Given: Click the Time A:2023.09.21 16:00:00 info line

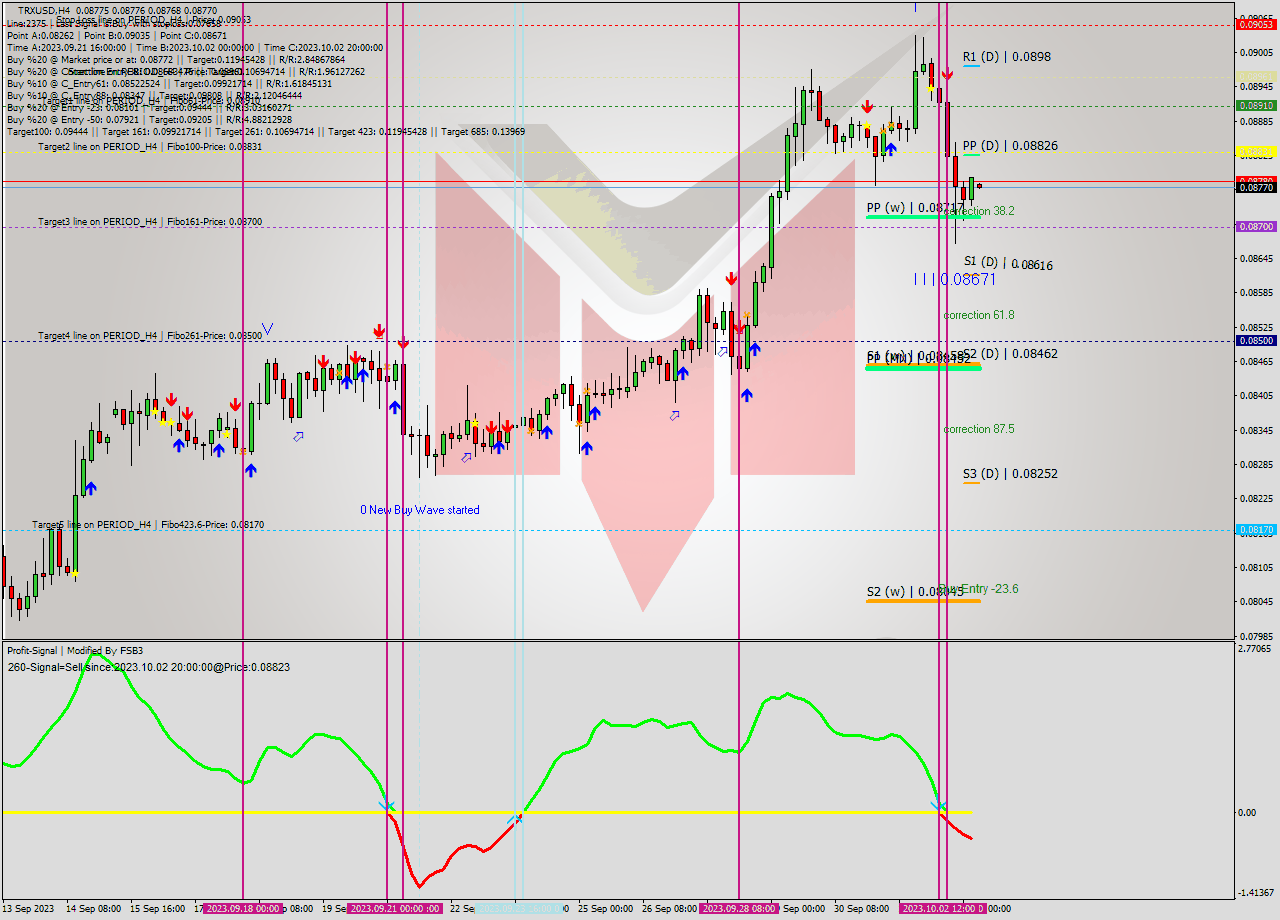Looking at the screenshot, I should click(195, 47).
